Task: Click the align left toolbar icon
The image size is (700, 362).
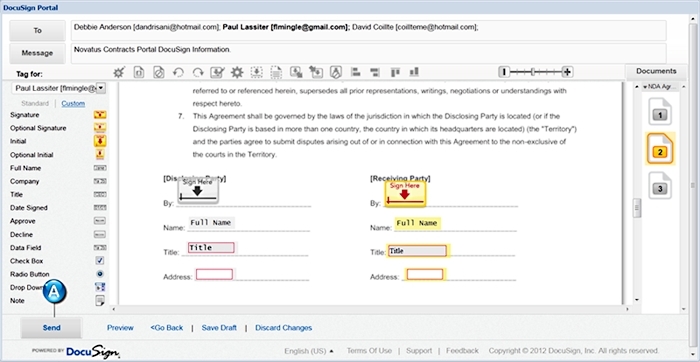Action: 356,72
